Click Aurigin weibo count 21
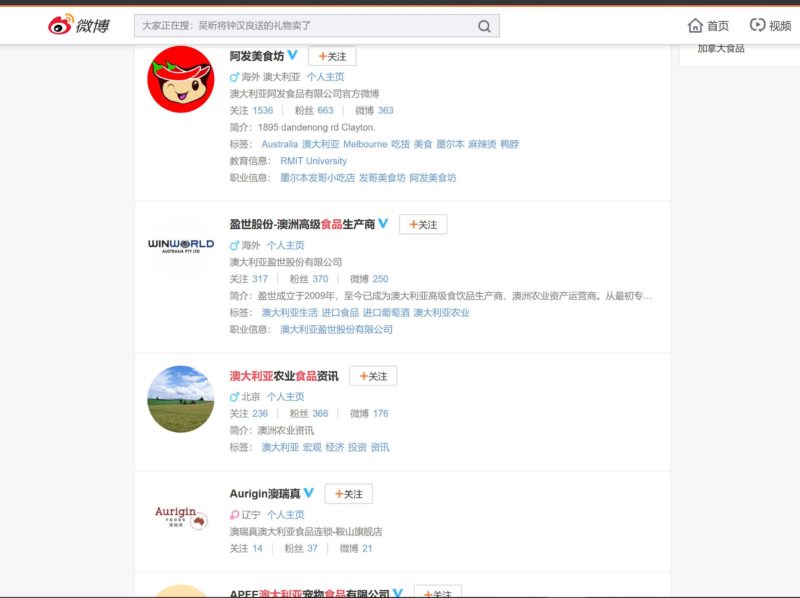This screenshot has height=598, width=800. pos(367,549)
